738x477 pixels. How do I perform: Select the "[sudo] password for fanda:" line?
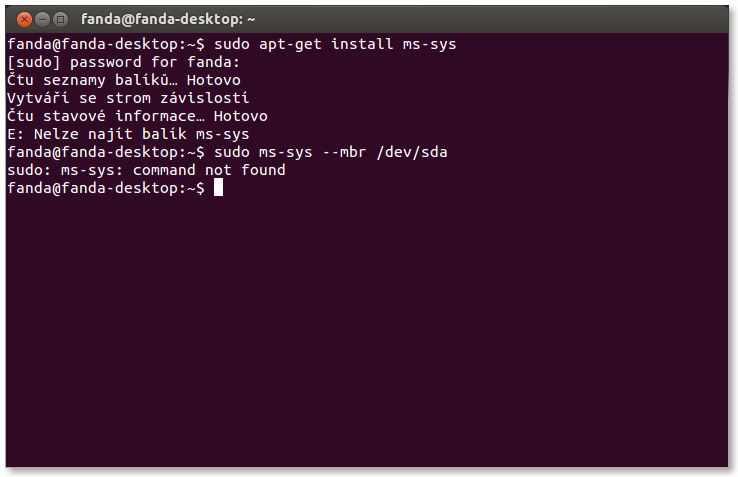pos(123,62)
